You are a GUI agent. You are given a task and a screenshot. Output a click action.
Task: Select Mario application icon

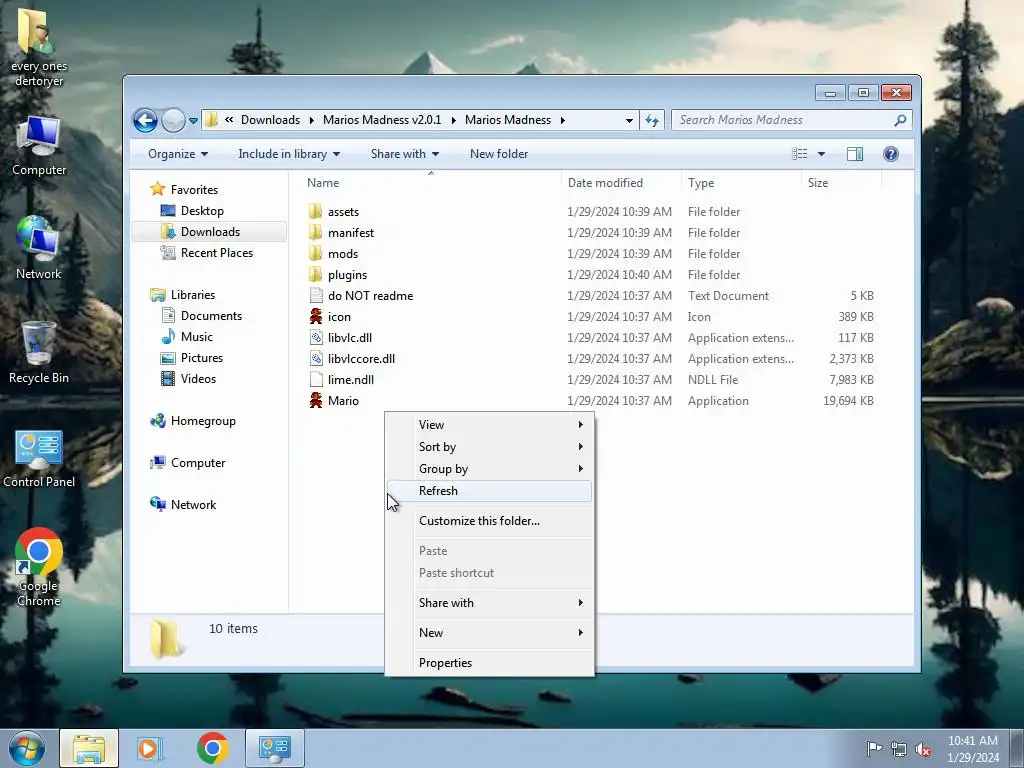coord(316,400)
